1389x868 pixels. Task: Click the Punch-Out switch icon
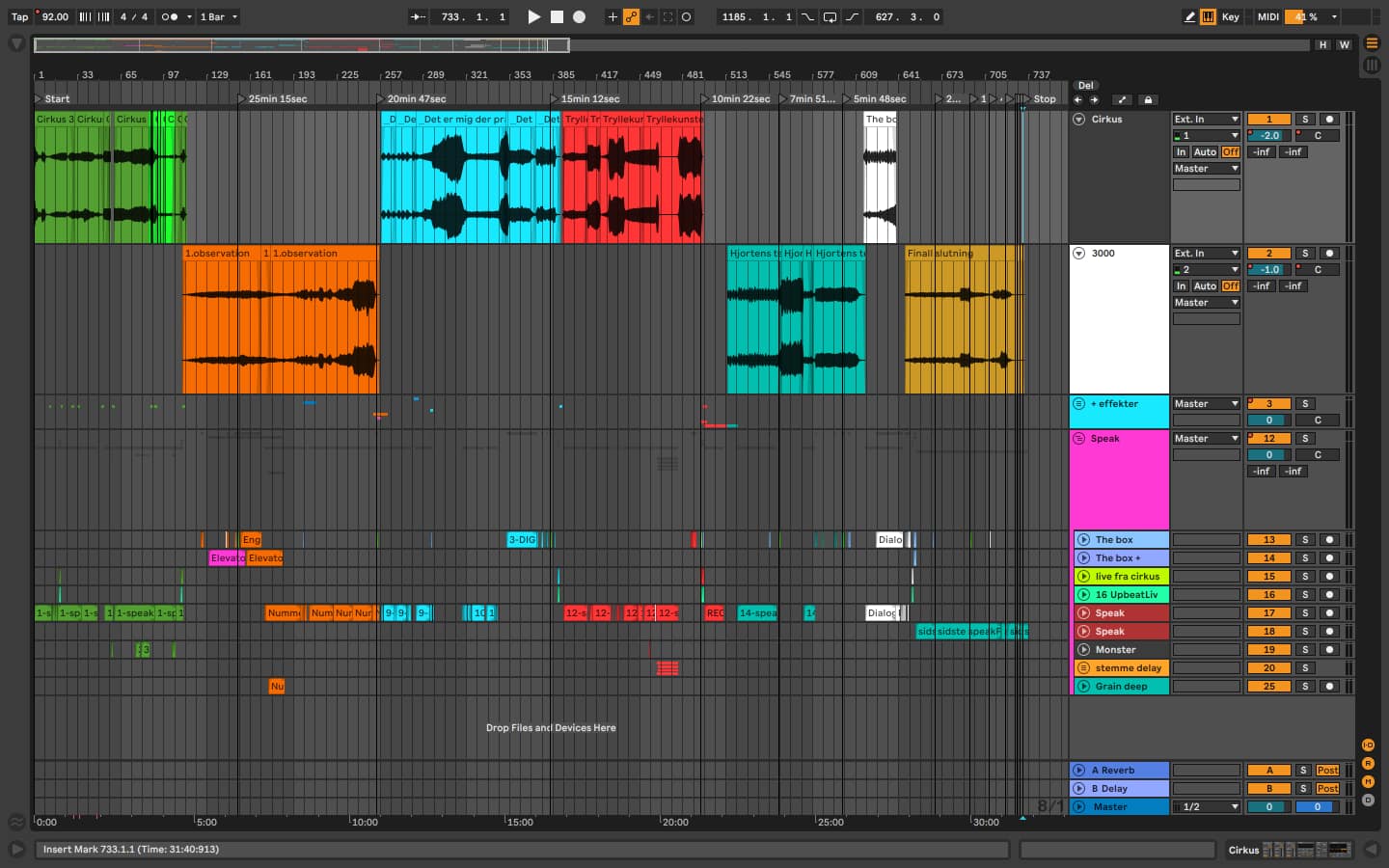pyautogui.click(x=852, y=16)
